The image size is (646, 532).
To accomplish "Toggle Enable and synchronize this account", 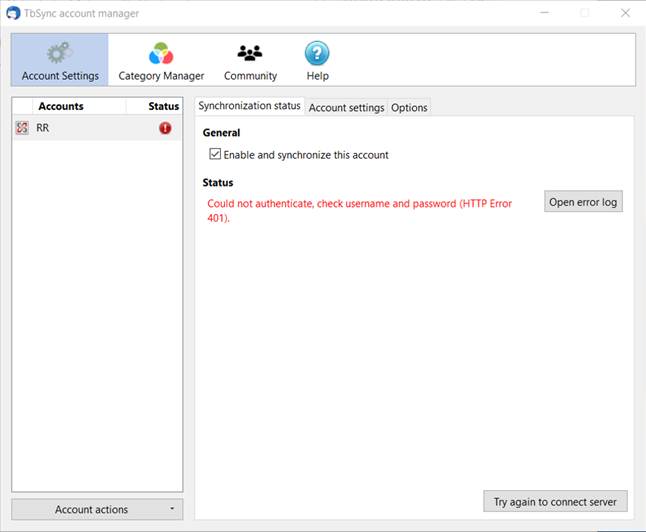I will pos(215,154).
